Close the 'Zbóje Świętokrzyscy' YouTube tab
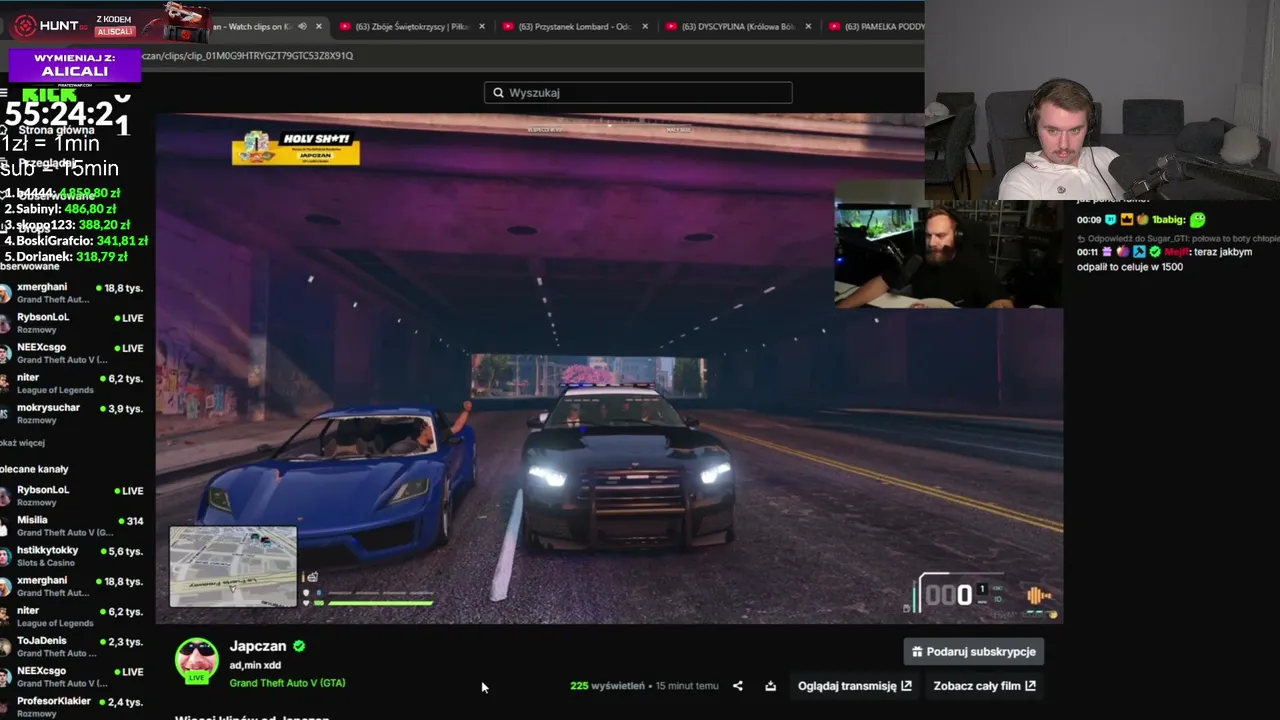Image resolution: width=1280 pixels, height=720 pixels. (x=482, y=27)
